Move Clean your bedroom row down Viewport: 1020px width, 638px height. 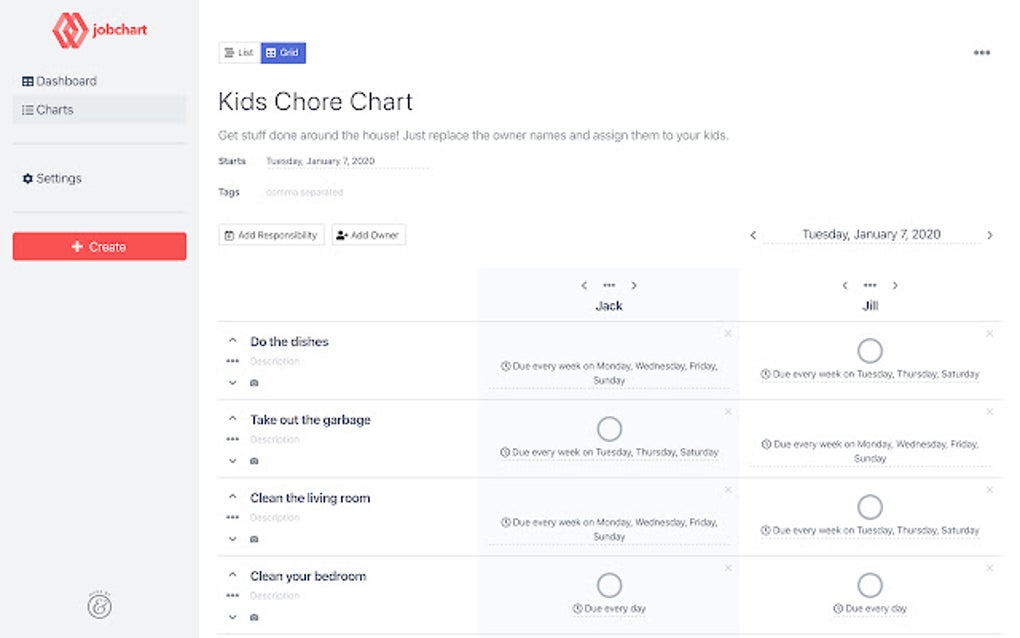pos(232,617)
